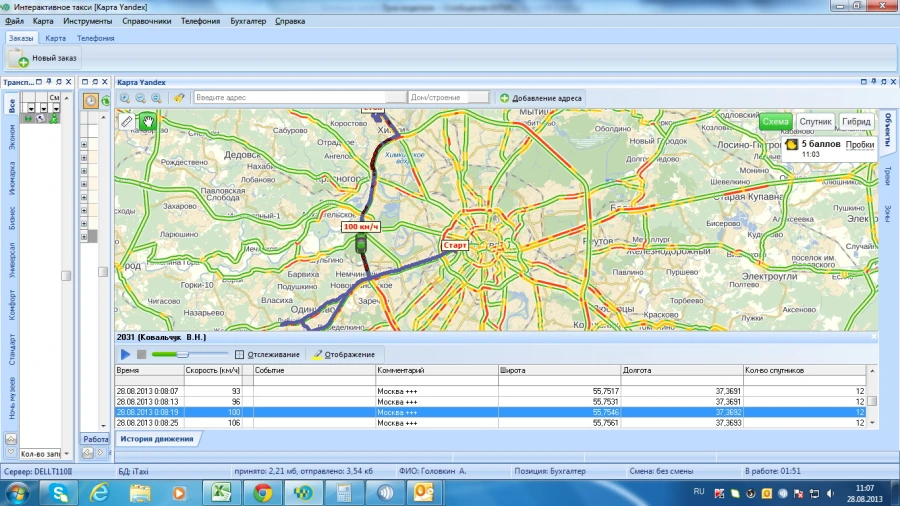Image resolution: width=900 pixels, height=506 pixels.
Task: Open Excel from the taskbar
Action: 221,492
